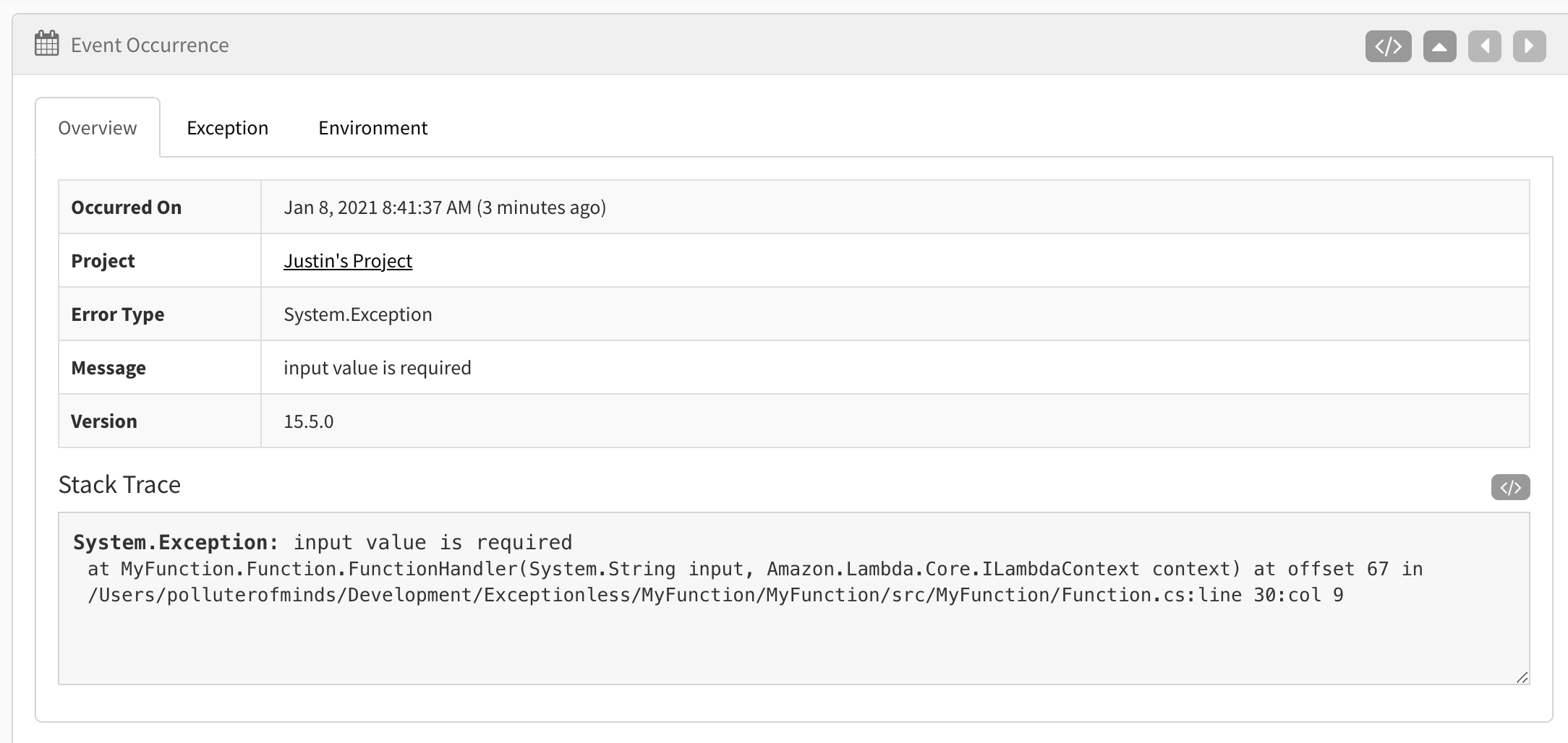
Task: Click the Event Occurrence header title
Action: coord(149,45)
